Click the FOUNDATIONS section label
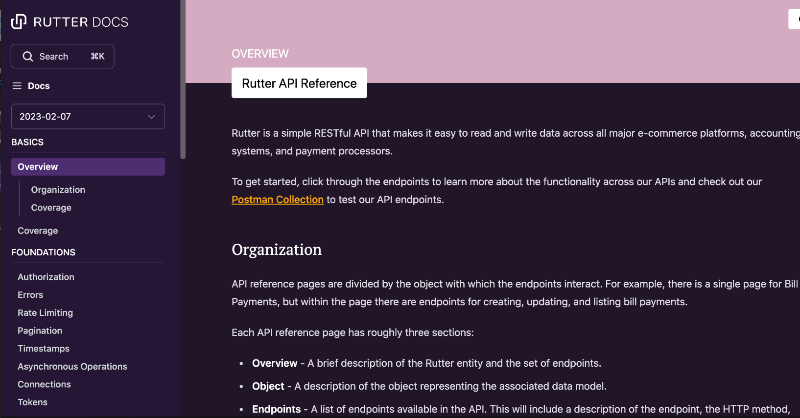 click(43, 252)
